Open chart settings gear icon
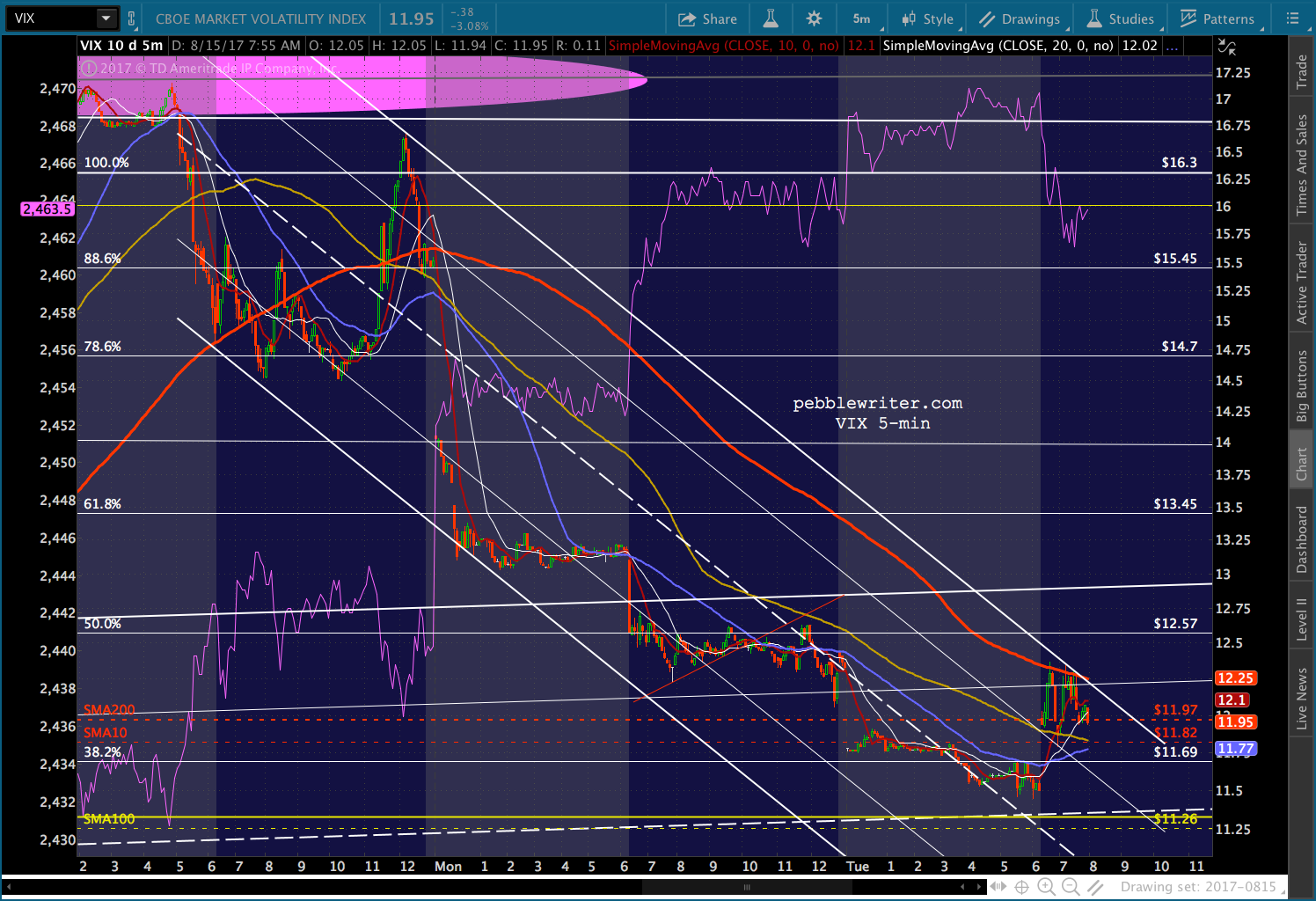 point(814,18)
